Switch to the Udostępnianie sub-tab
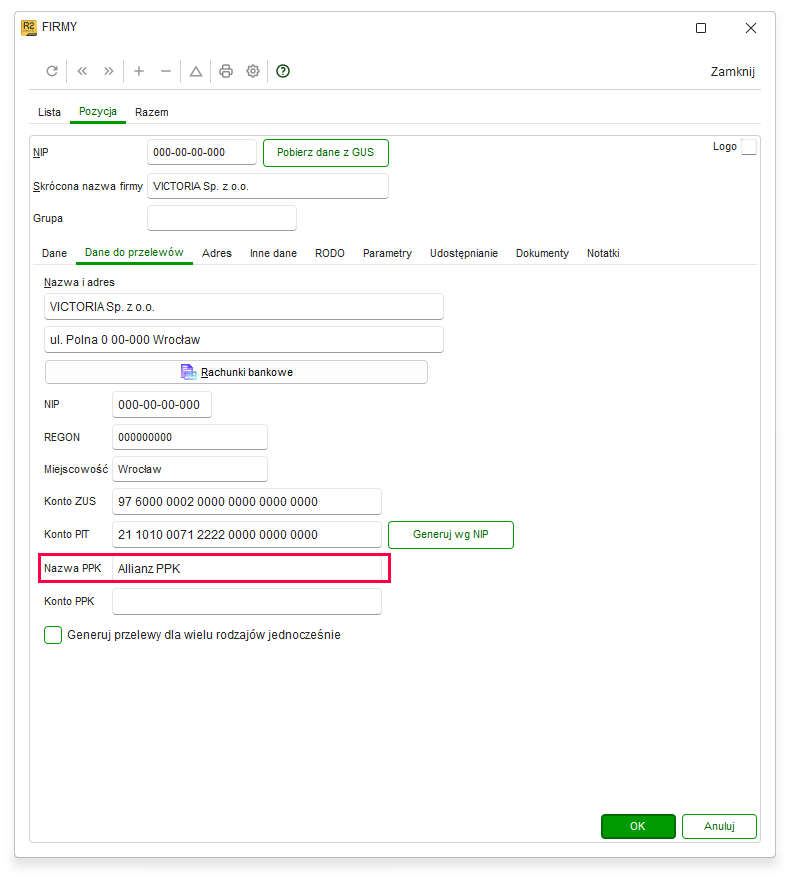Image resolution: width=798 pixels, height=878 pixels. [x=464, y=253]
